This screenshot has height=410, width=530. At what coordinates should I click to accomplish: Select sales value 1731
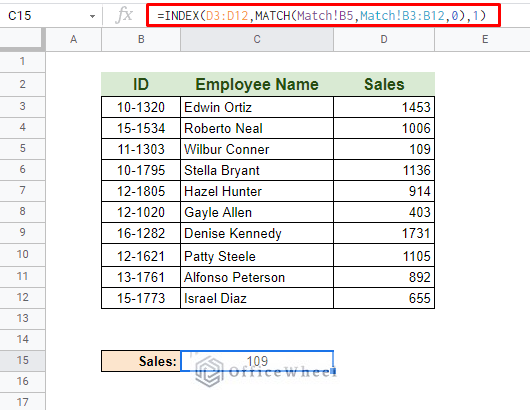click(384, 233)
